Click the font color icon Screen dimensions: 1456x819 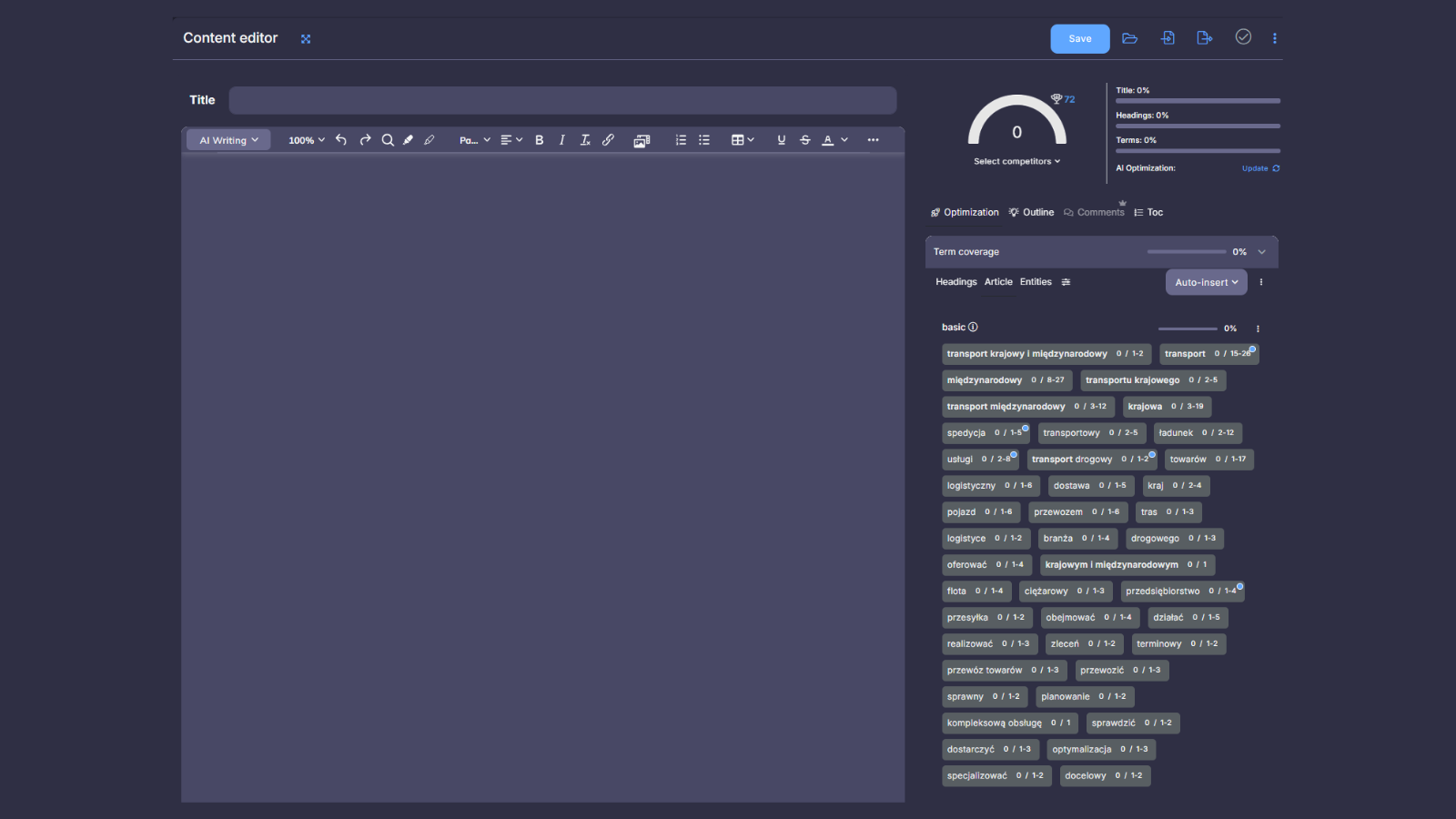828,140
